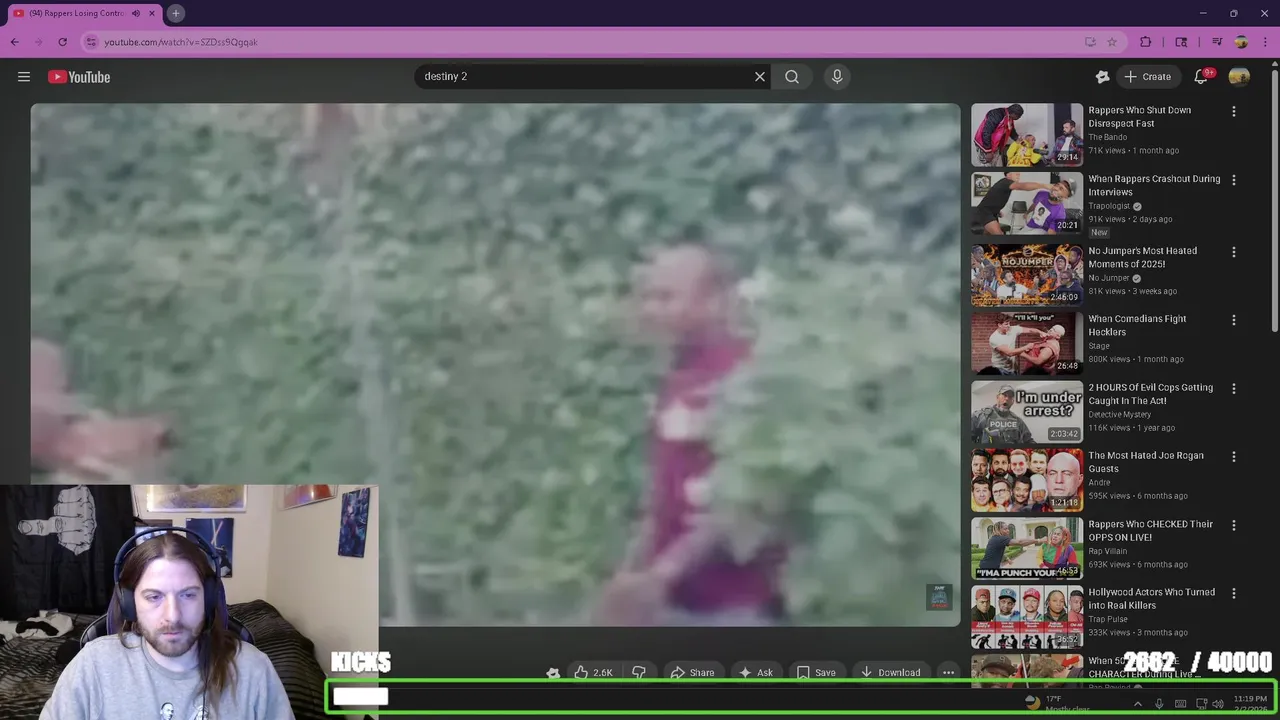Open menu for Hollywood Actors Who Turned video
The image size is (1280, 720).
coord(1233,593)
